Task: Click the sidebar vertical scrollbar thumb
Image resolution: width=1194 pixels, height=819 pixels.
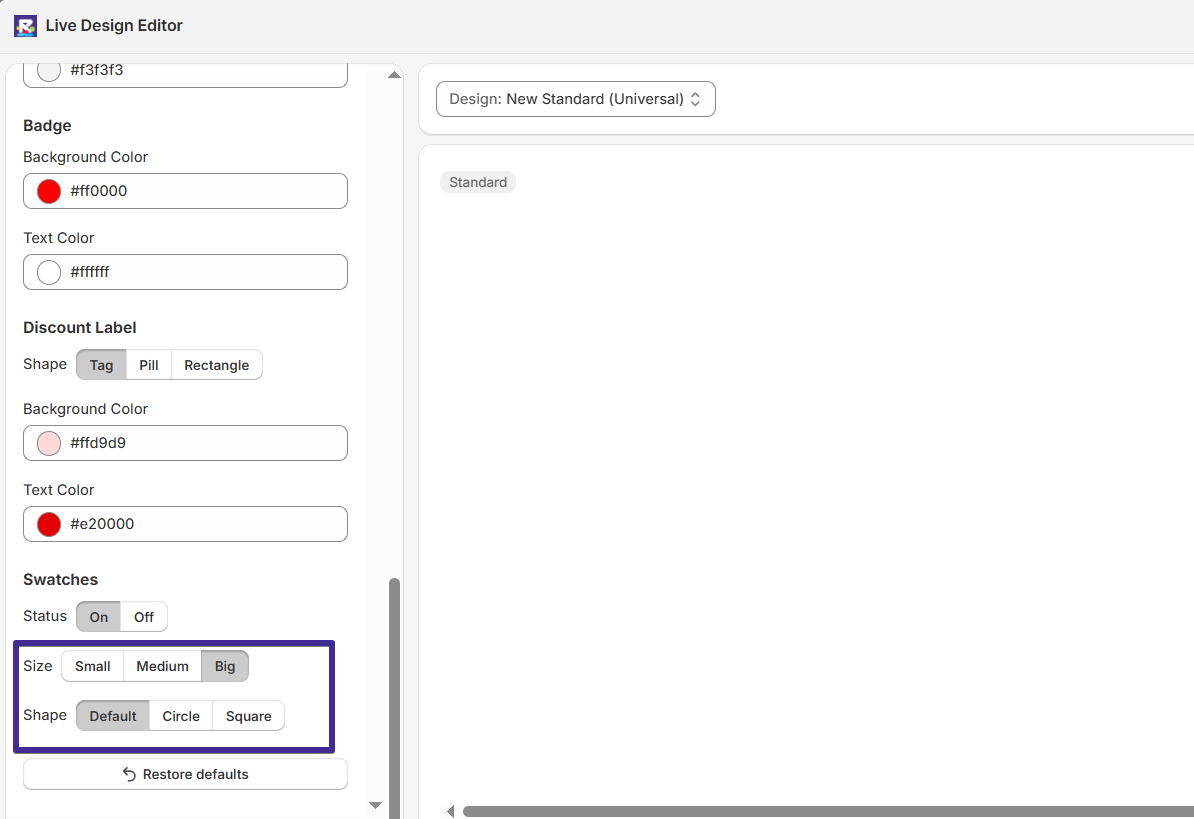Action: [x=394, y=697]
